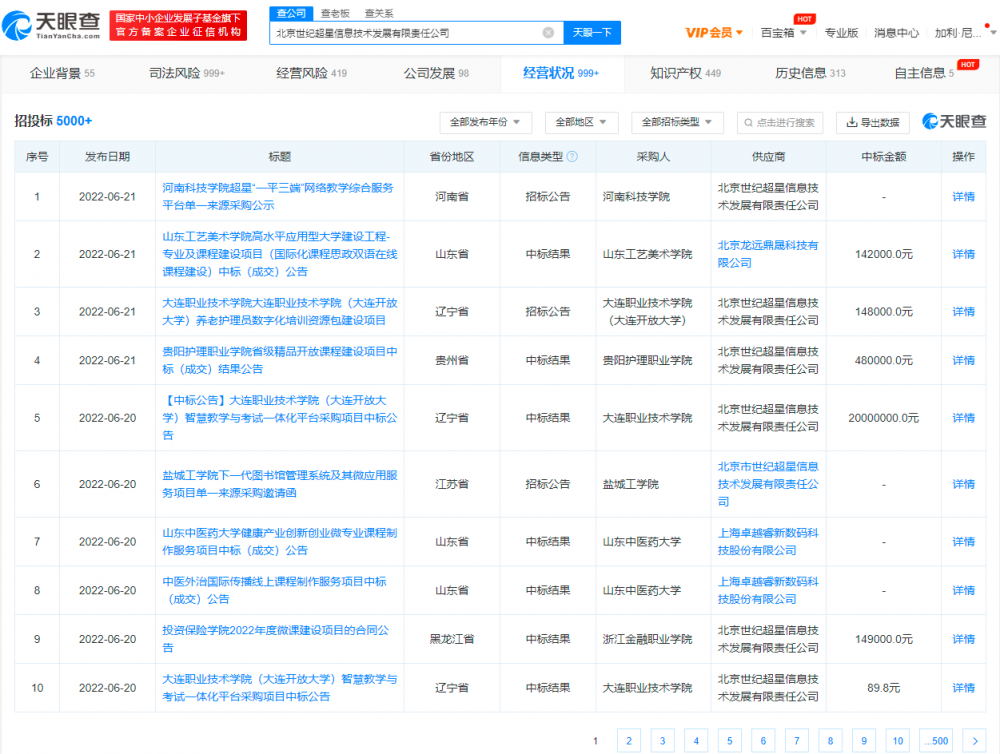Open 盐城工学院 library system bid link
The width and height of the screenshot is (1000, 754).
[279, 484]
